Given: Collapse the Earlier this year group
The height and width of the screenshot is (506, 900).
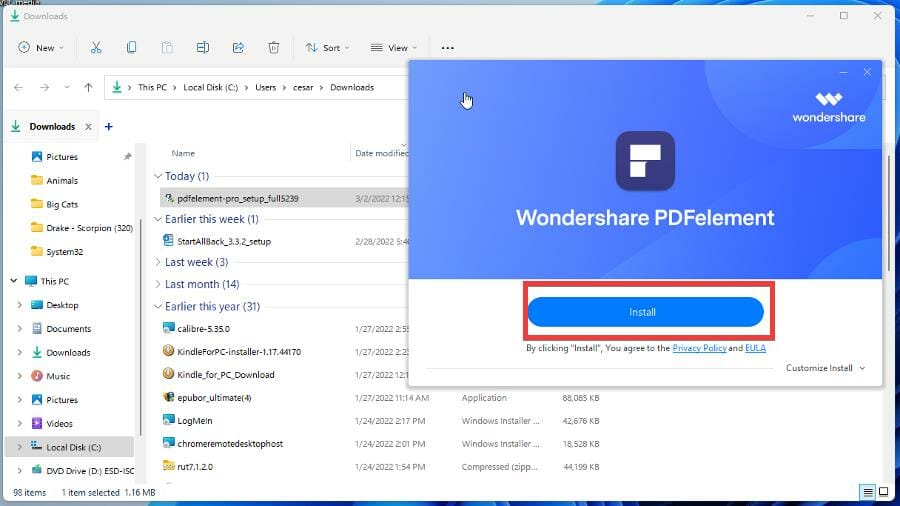Looking at the screenshot, I should [158, 306].
